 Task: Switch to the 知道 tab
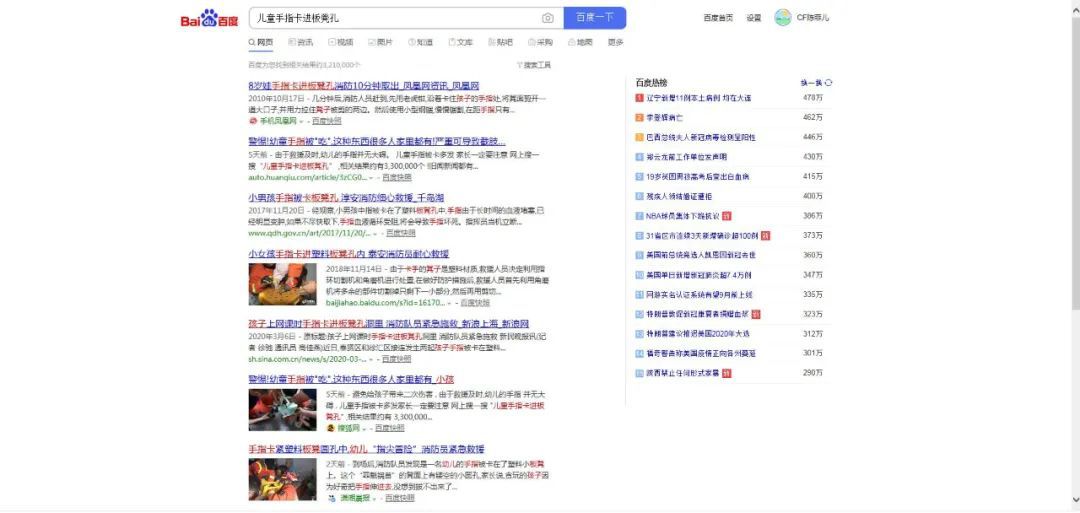421,43
